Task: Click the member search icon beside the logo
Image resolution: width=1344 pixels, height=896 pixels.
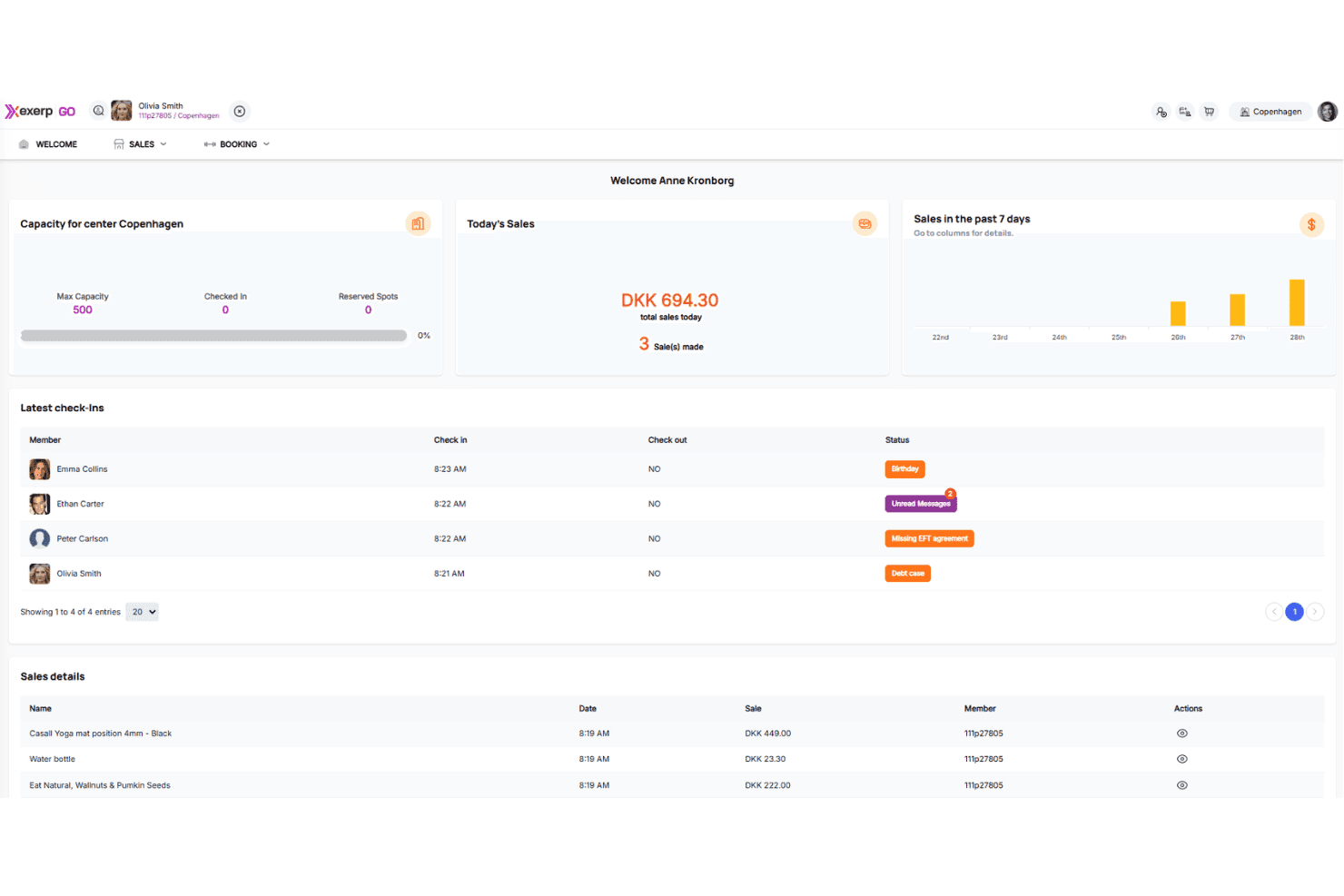Action: pyautogui.click(x=98, y=112)
